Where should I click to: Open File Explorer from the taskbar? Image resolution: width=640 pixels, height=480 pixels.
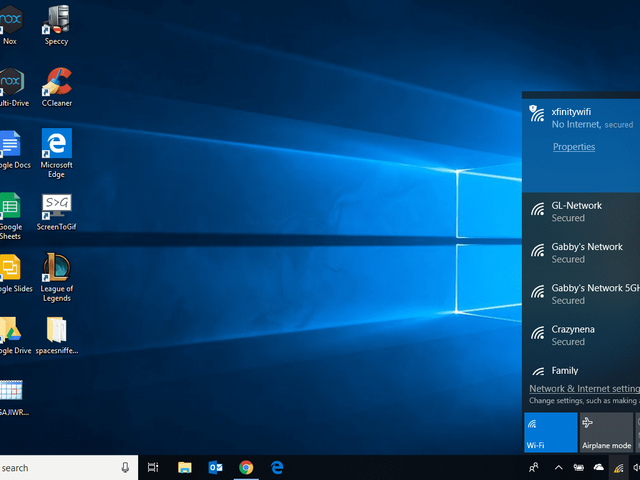[184, 467]
